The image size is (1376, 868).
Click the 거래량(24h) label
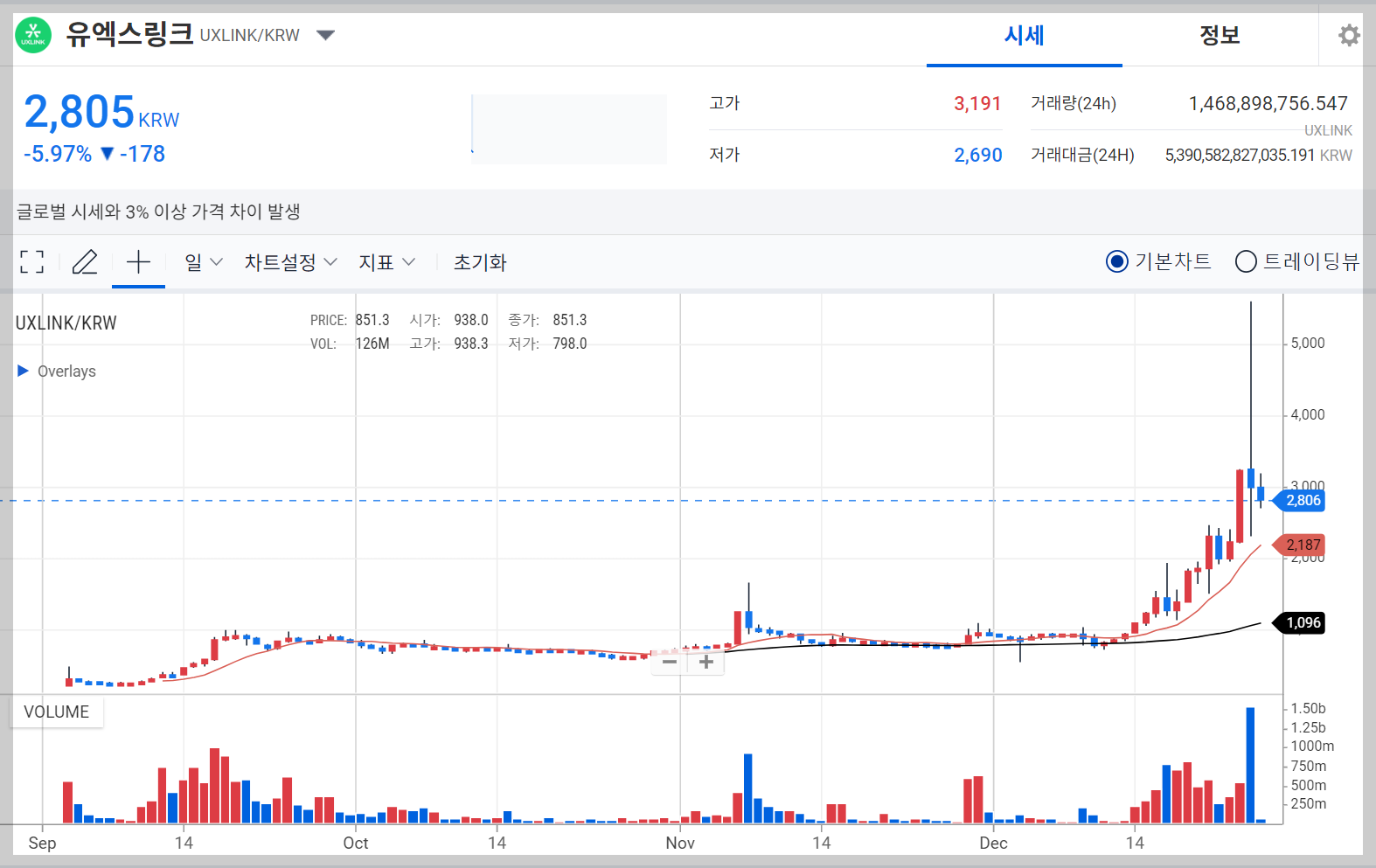click(1074, 103)
